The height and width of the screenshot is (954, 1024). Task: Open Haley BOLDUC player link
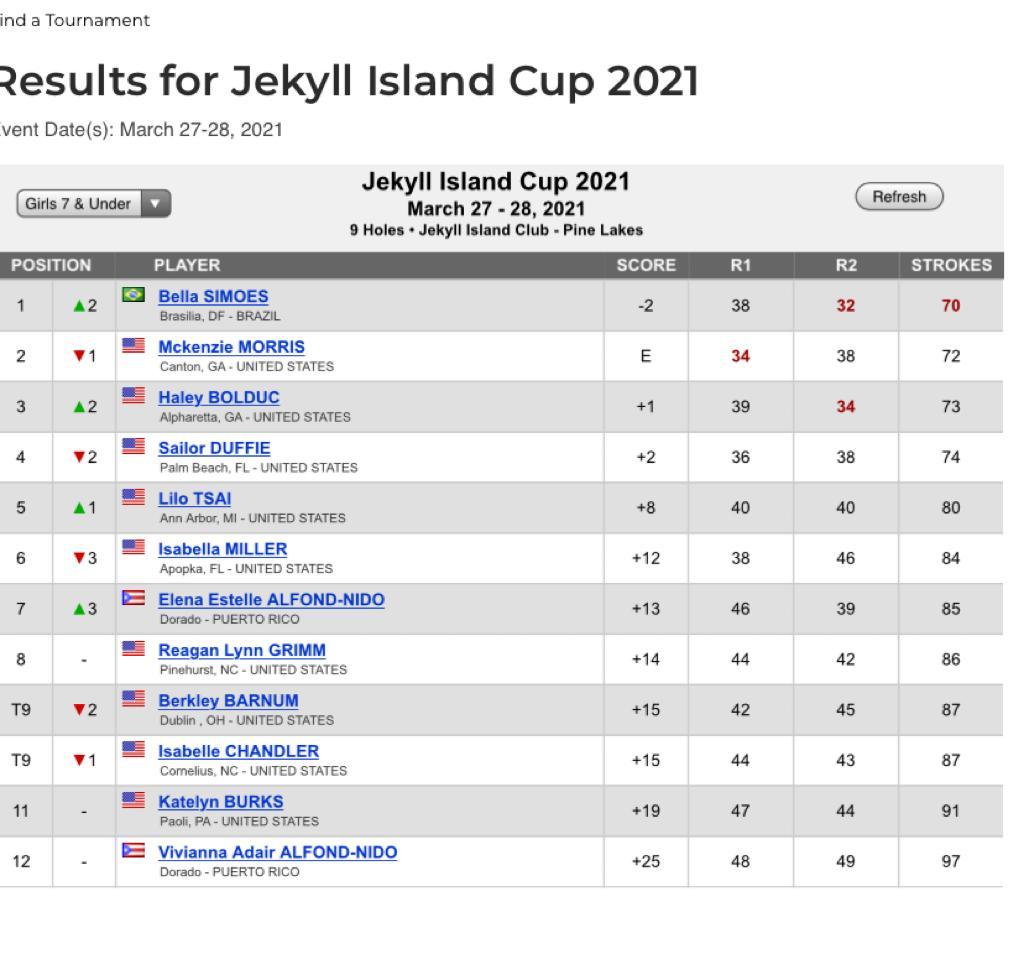[219, 398]
